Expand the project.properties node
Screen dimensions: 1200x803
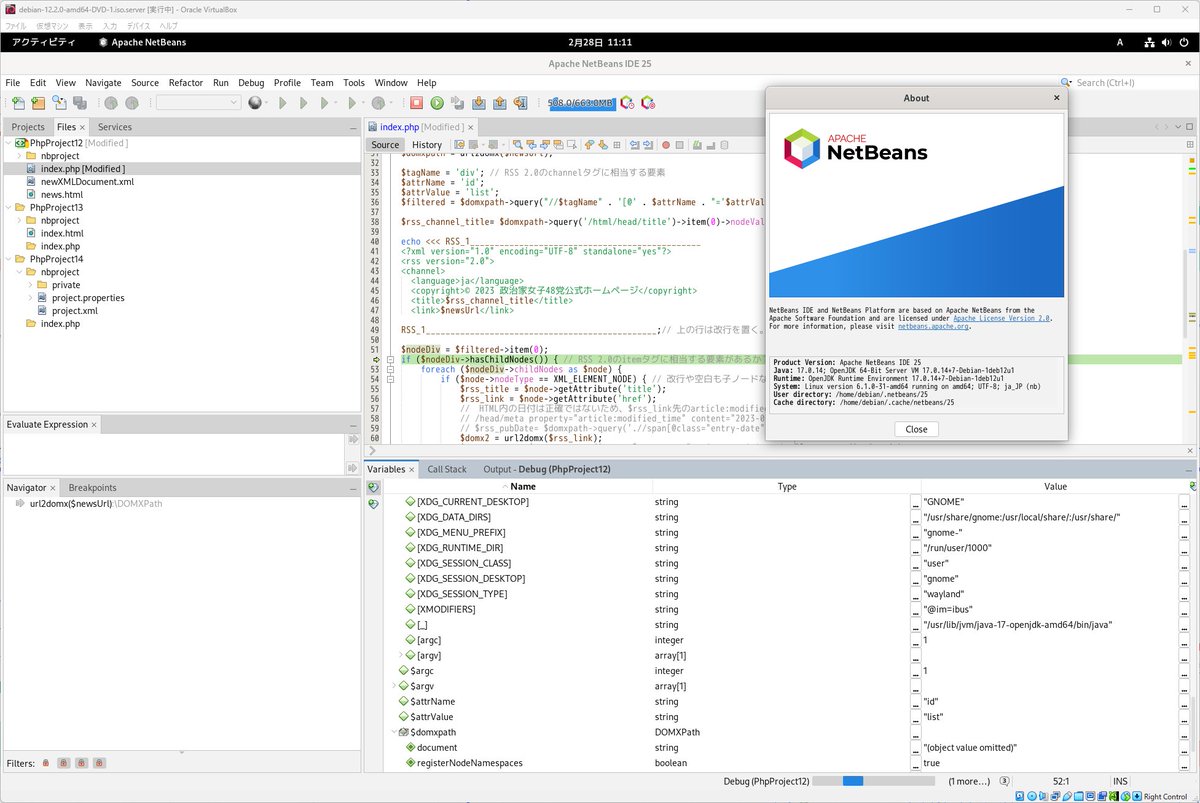(x=29, y=298)
